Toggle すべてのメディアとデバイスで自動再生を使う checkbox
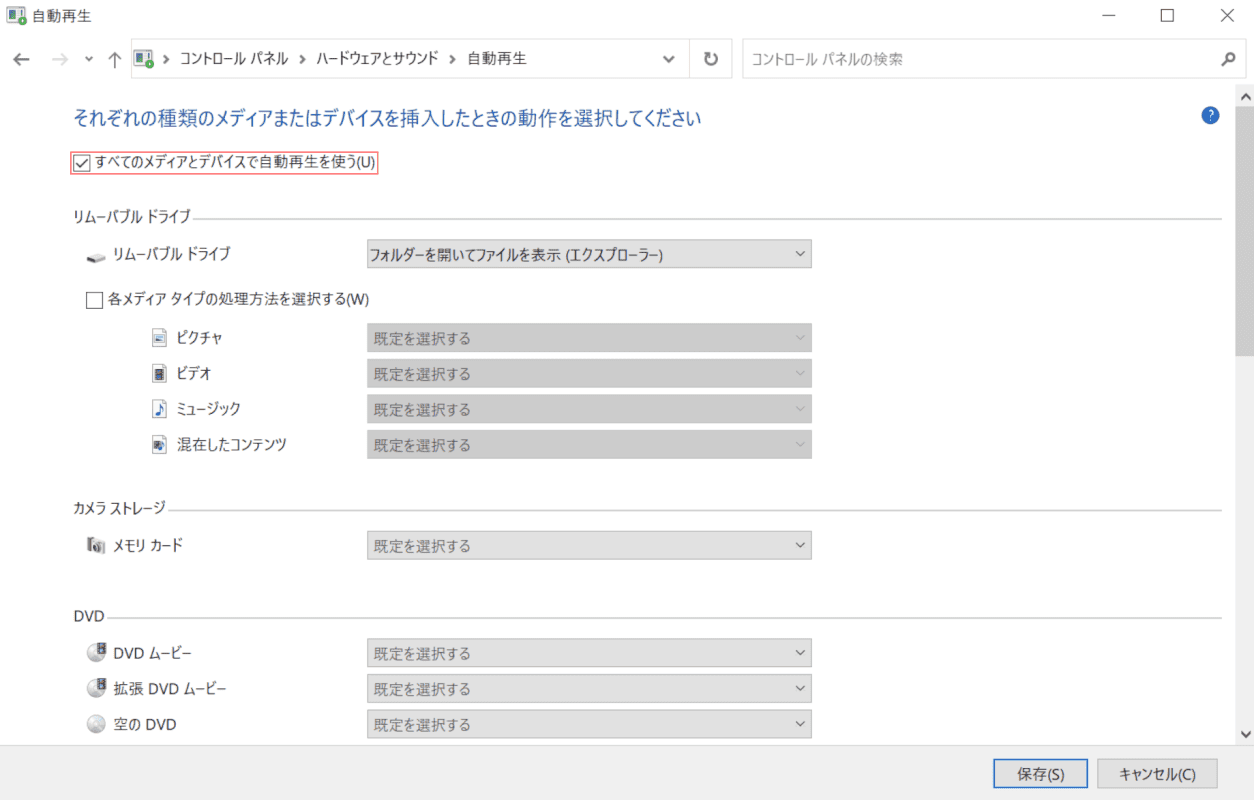Viewport: 1254px width, 800px height. click(82, 162)
